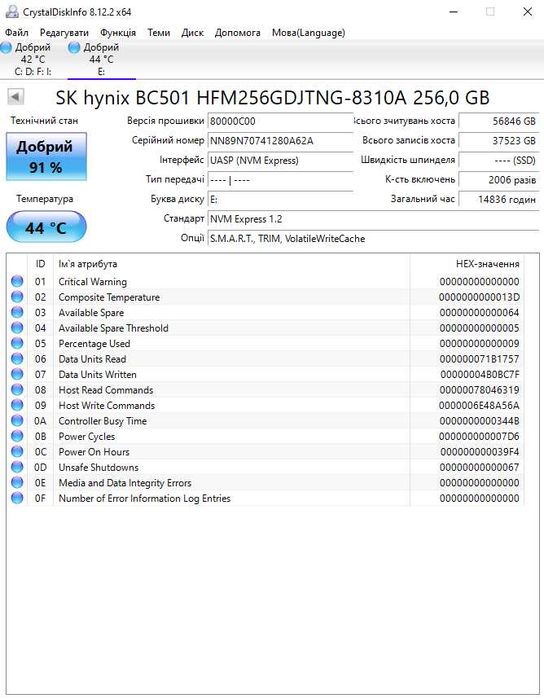Click hex value 0000000000013D
Viewport: 544px width, 699px height.
pyautogui.click(x=479, y=297)
